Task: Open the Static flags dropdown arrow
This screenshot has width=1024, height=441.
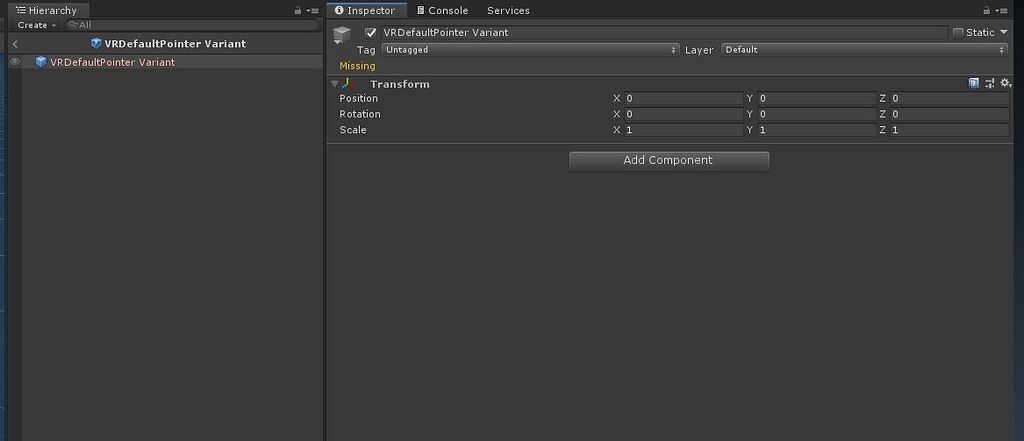Action: (x=1004, y=32)
